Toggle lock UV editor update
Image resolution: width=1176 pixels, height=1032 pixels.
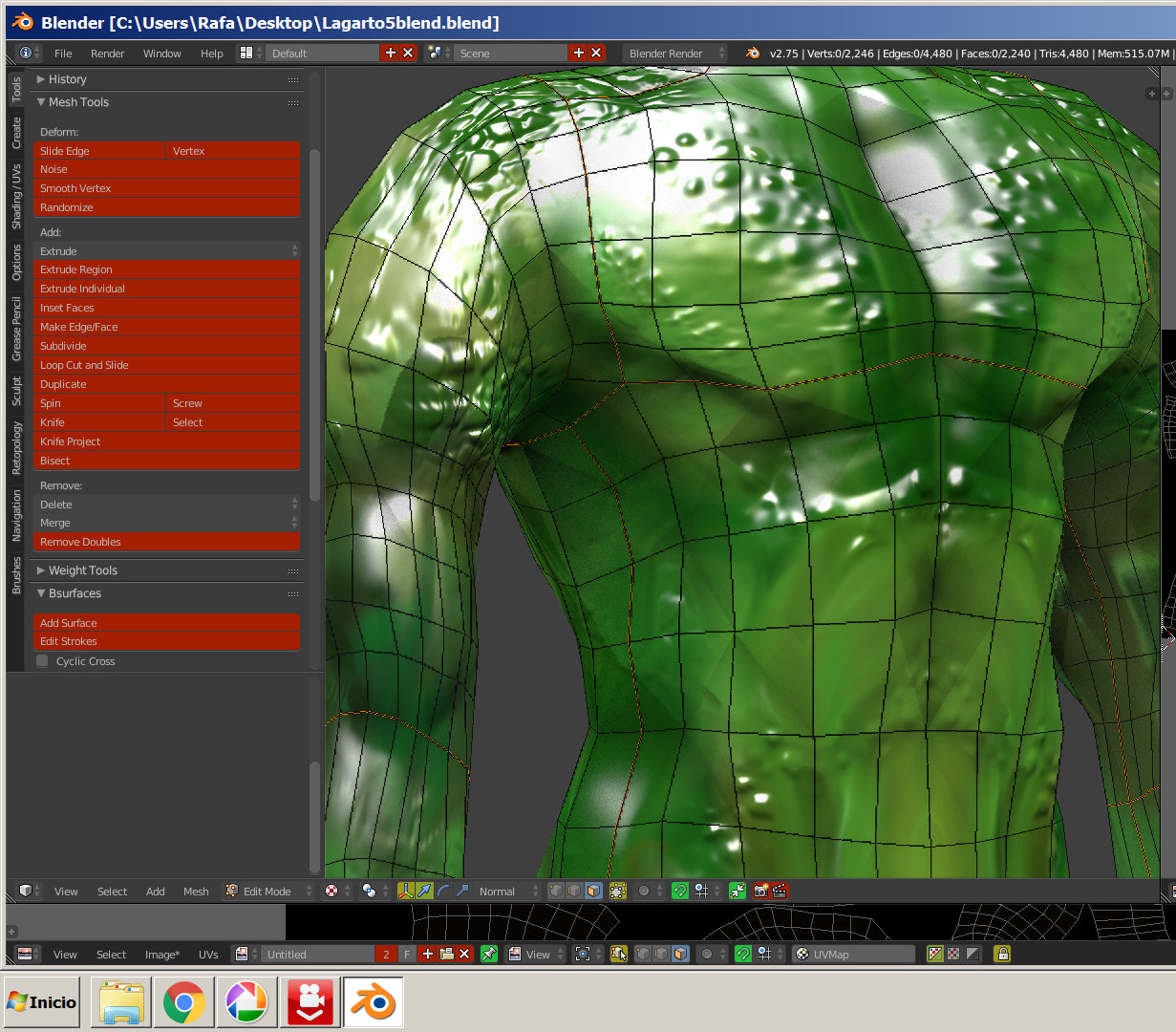point(1002,954)
